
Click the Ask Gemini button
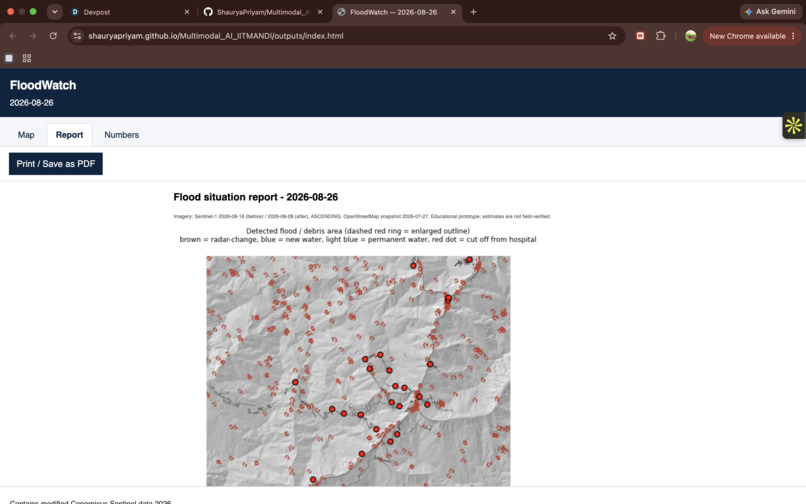(x=770, y=11)
